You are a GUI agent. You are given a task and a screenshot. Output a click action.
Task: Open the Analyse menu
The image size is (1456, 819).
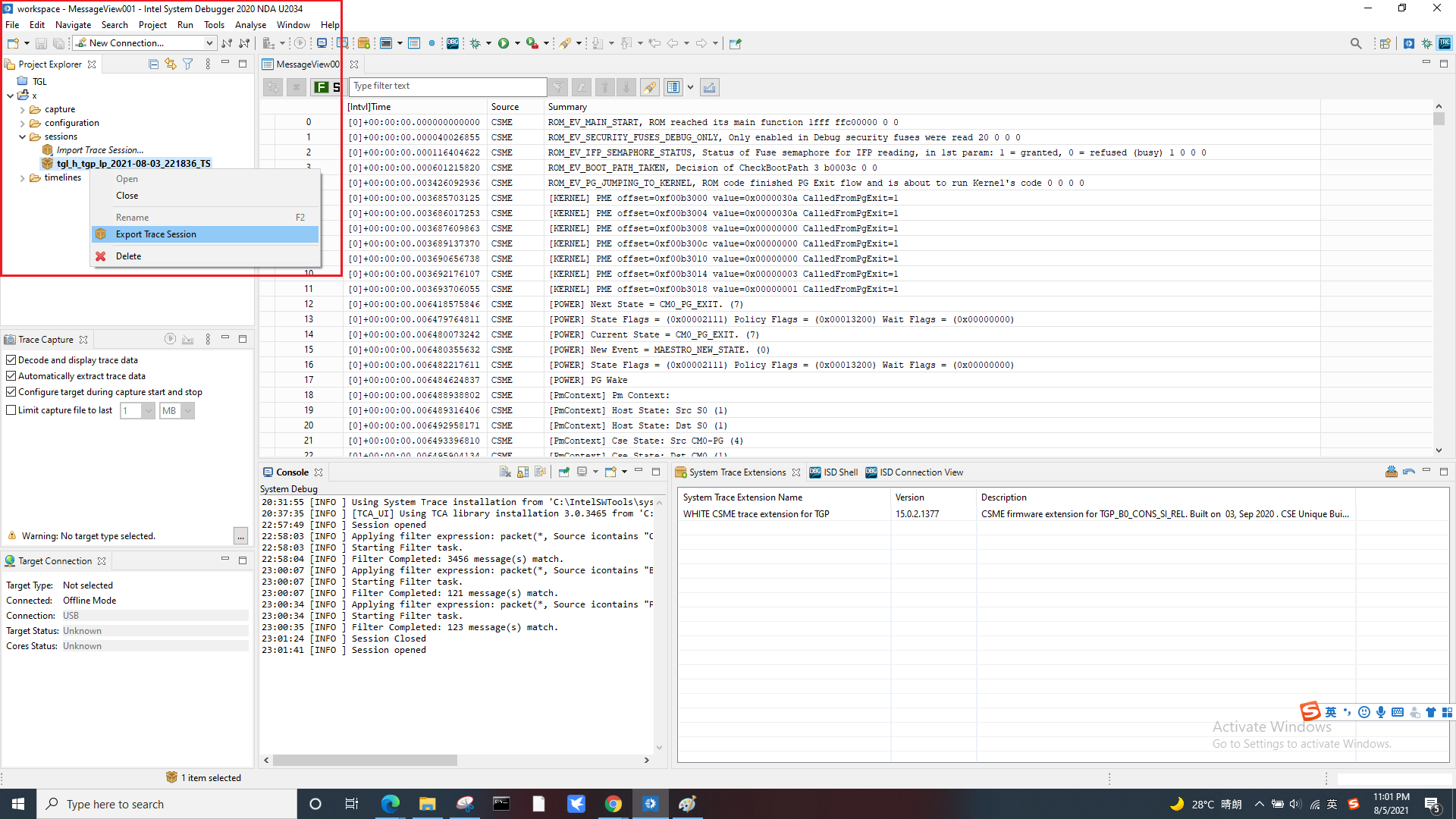click(x=250, y=24)
